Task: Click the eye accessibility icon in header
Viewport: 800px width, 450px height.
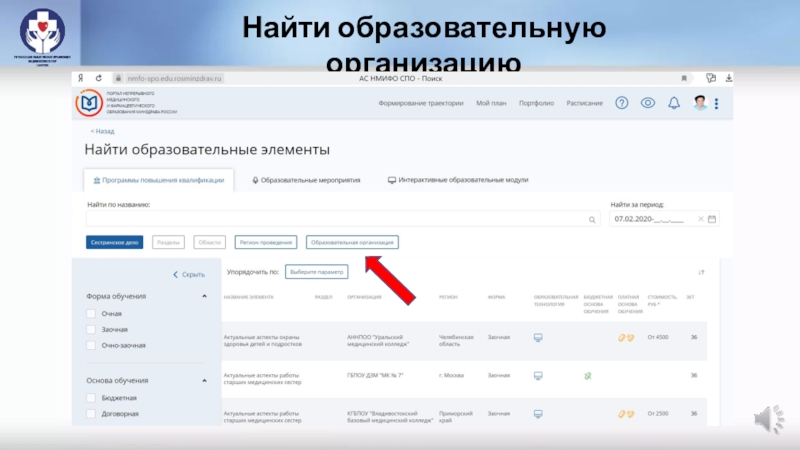Action: 648,103
